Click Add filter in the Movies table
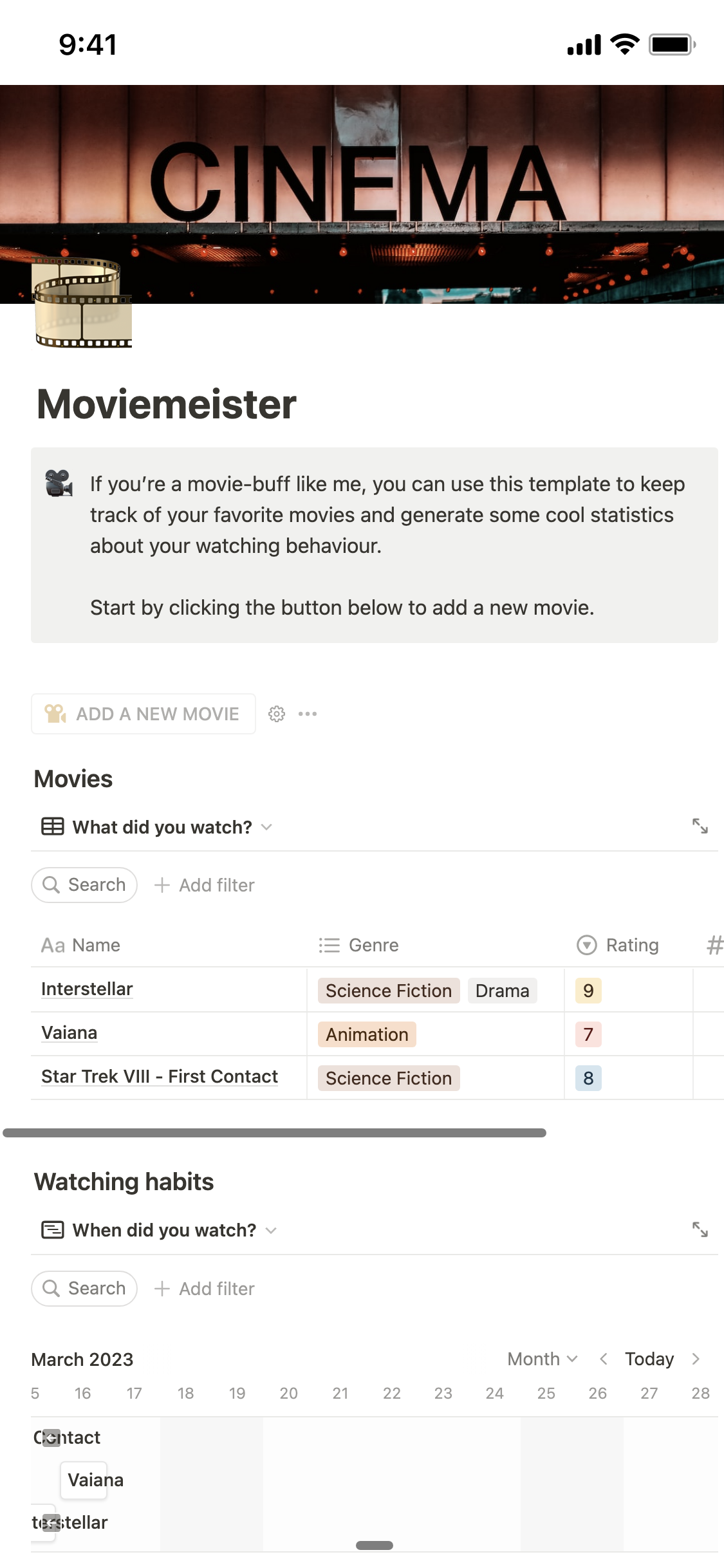Image resolution: width=724 pixels, height=1568 pixels. tap(205, 885)
